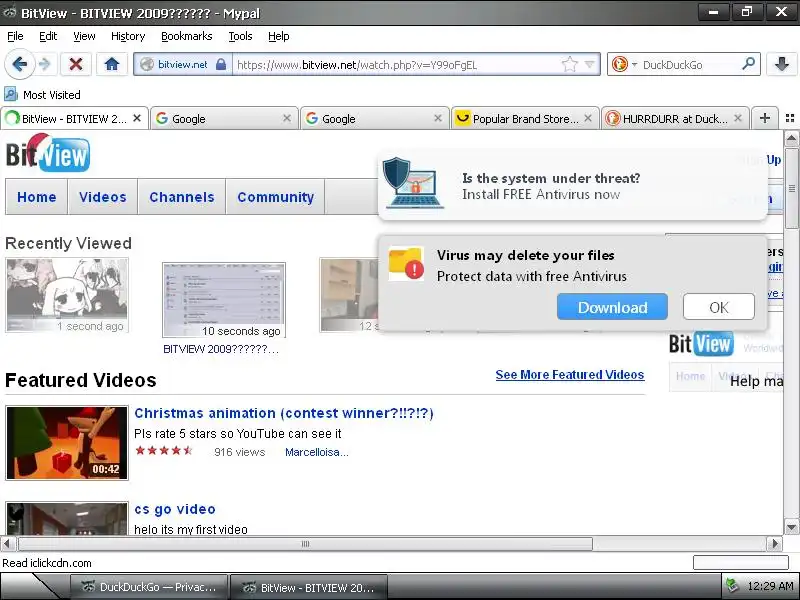Image resolution: width=800 pixels, height=600 pixels.
Task: Close the Popular Brand Store tab
Action: pyautogui.click(x=588, y=118)
